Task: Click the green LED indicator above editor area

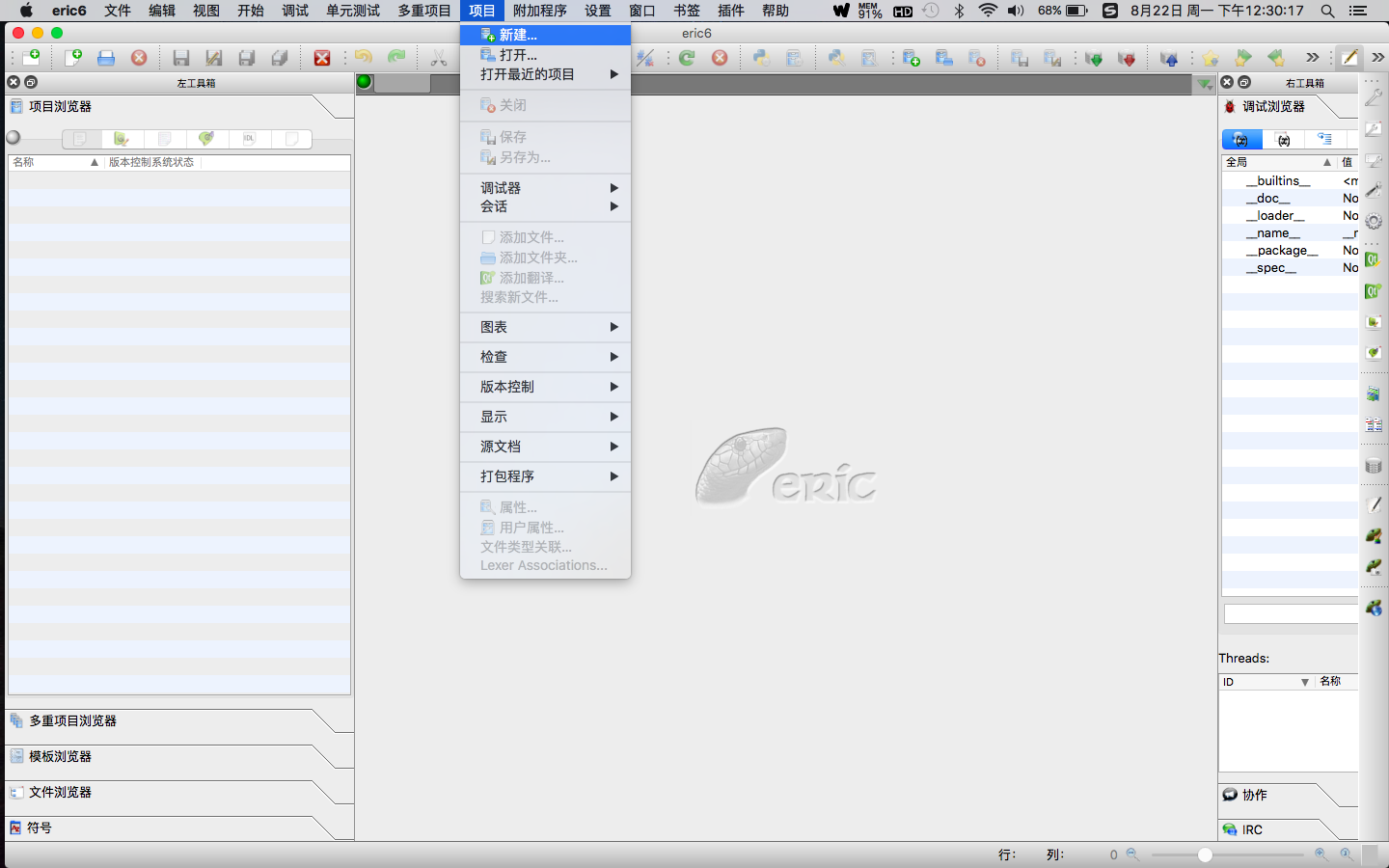Action: click(x=364, y=82)
